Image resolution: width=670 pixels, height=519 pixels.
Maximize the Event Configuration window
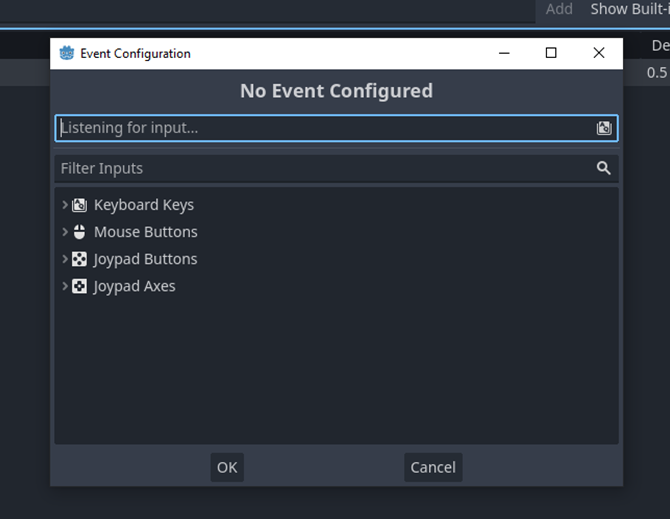551,53
